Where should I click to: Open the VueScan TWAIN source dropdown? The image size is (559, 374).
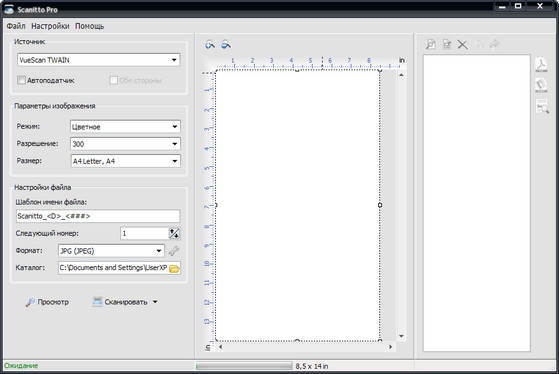[x=98, y=60]
